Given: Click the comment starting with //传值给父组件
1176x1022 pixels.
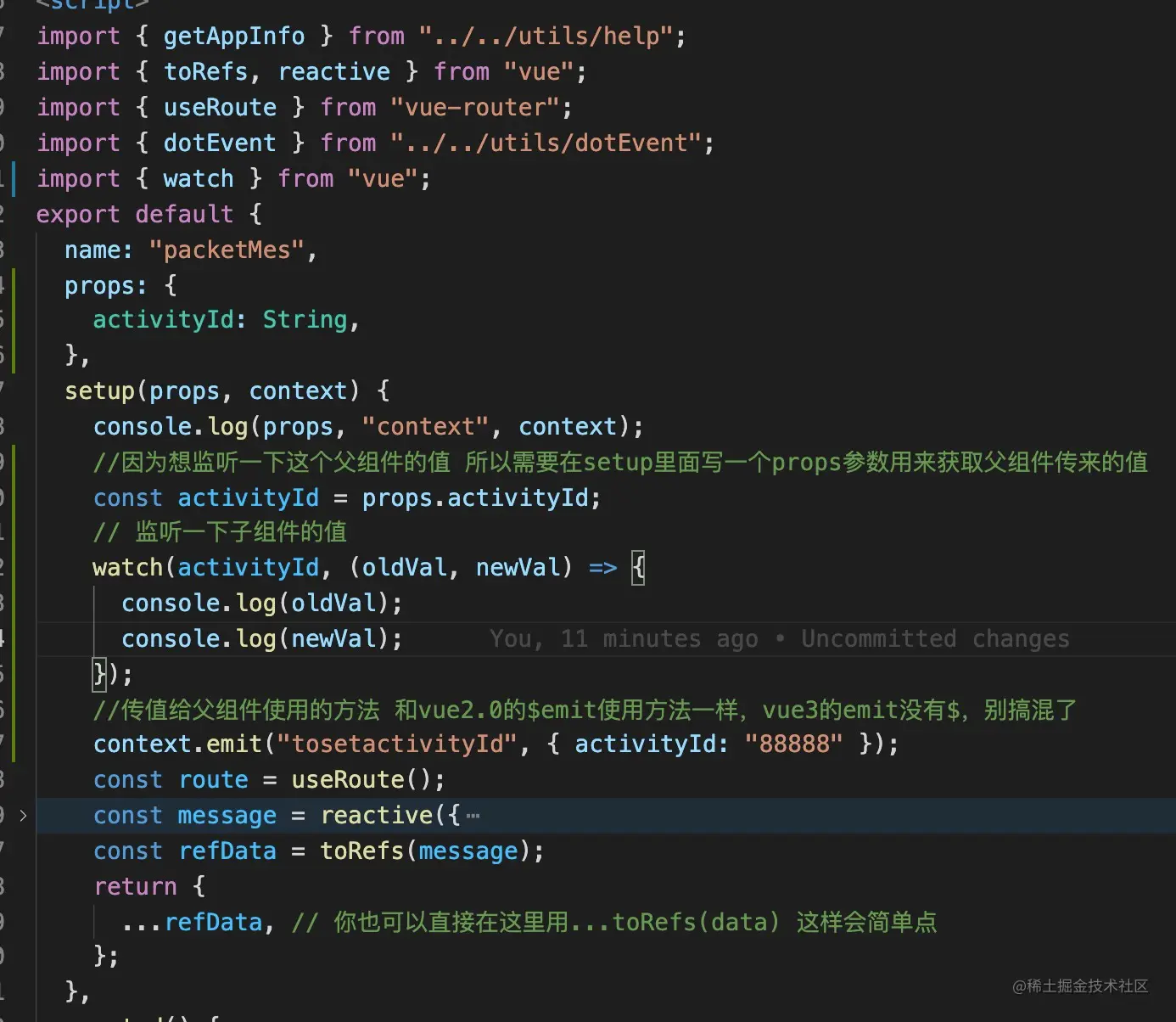Looking at the screenshot, I should click(x=585, y=710).
